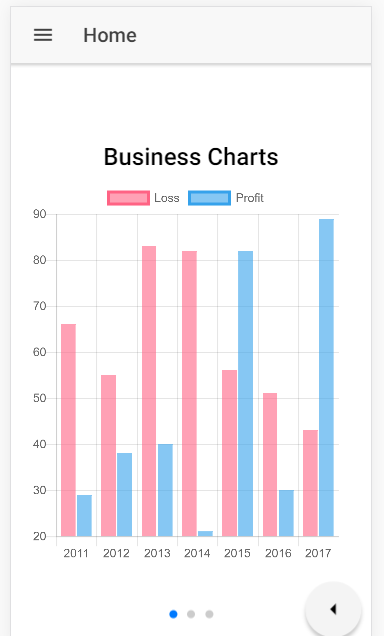The height and width of the screenshot is (636, 384).
Task: Click the Home title in header
Action: pos(110,35)
